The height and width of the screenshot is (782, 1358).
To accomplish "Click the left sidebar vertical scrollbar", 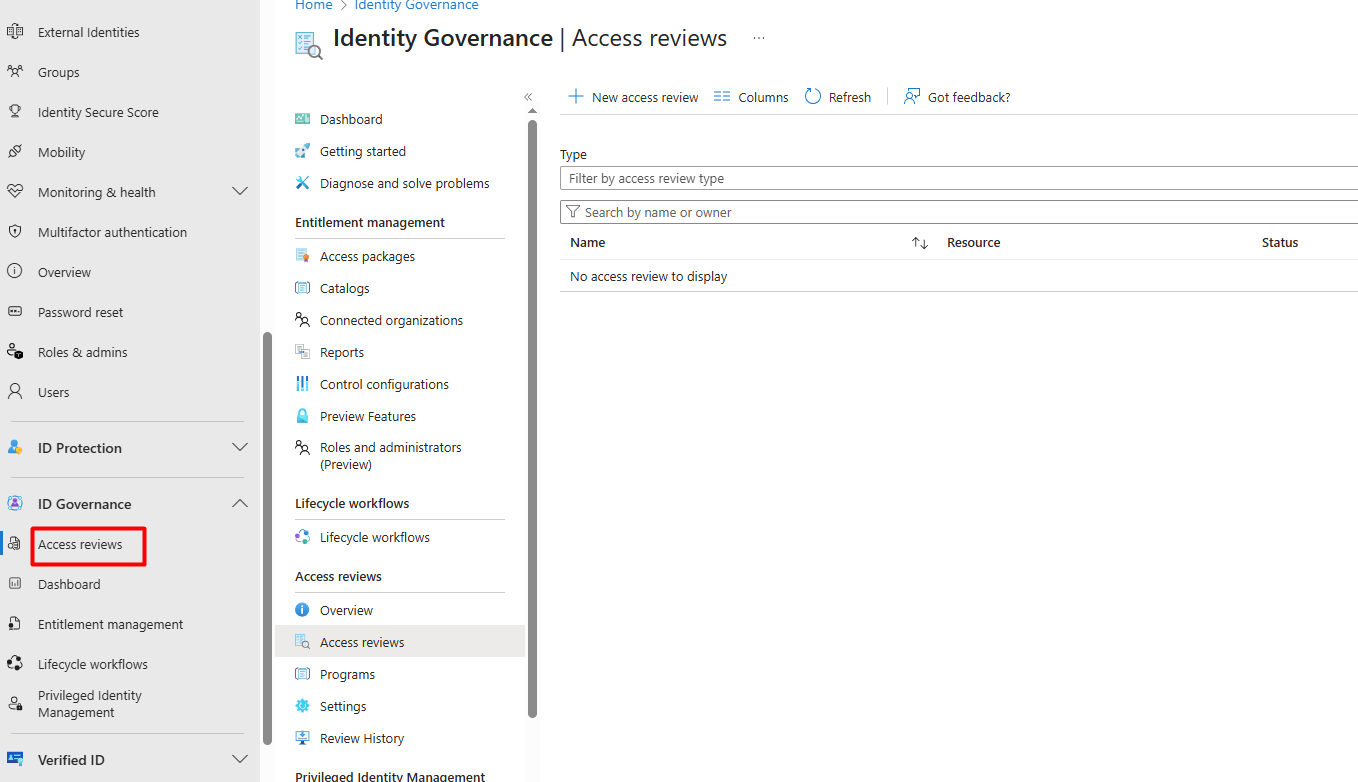I will [x=266, y=538].
